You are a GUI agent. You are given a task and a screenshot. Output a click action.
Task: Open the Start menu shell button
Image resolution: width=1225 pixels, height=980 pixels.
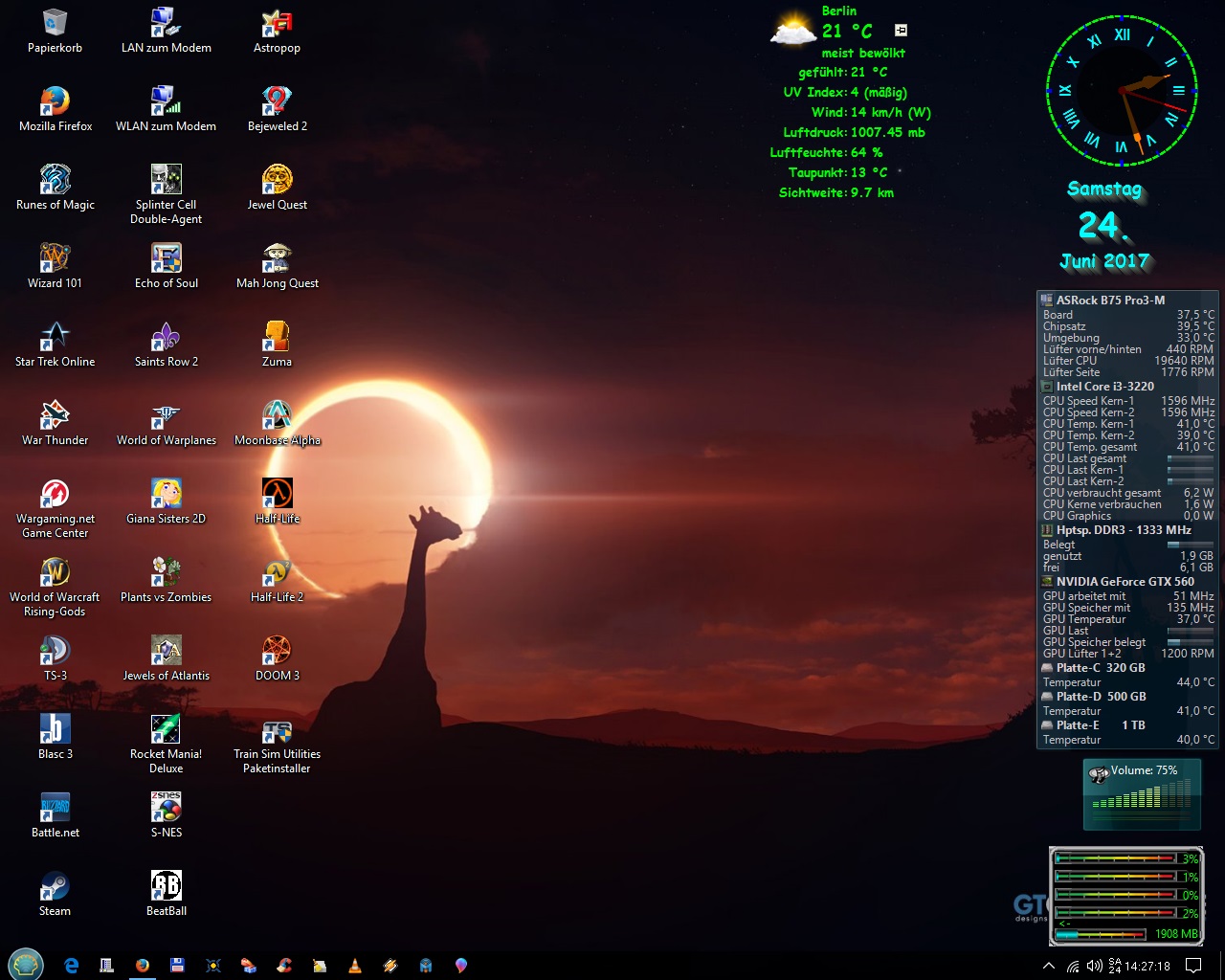[26, 965]
